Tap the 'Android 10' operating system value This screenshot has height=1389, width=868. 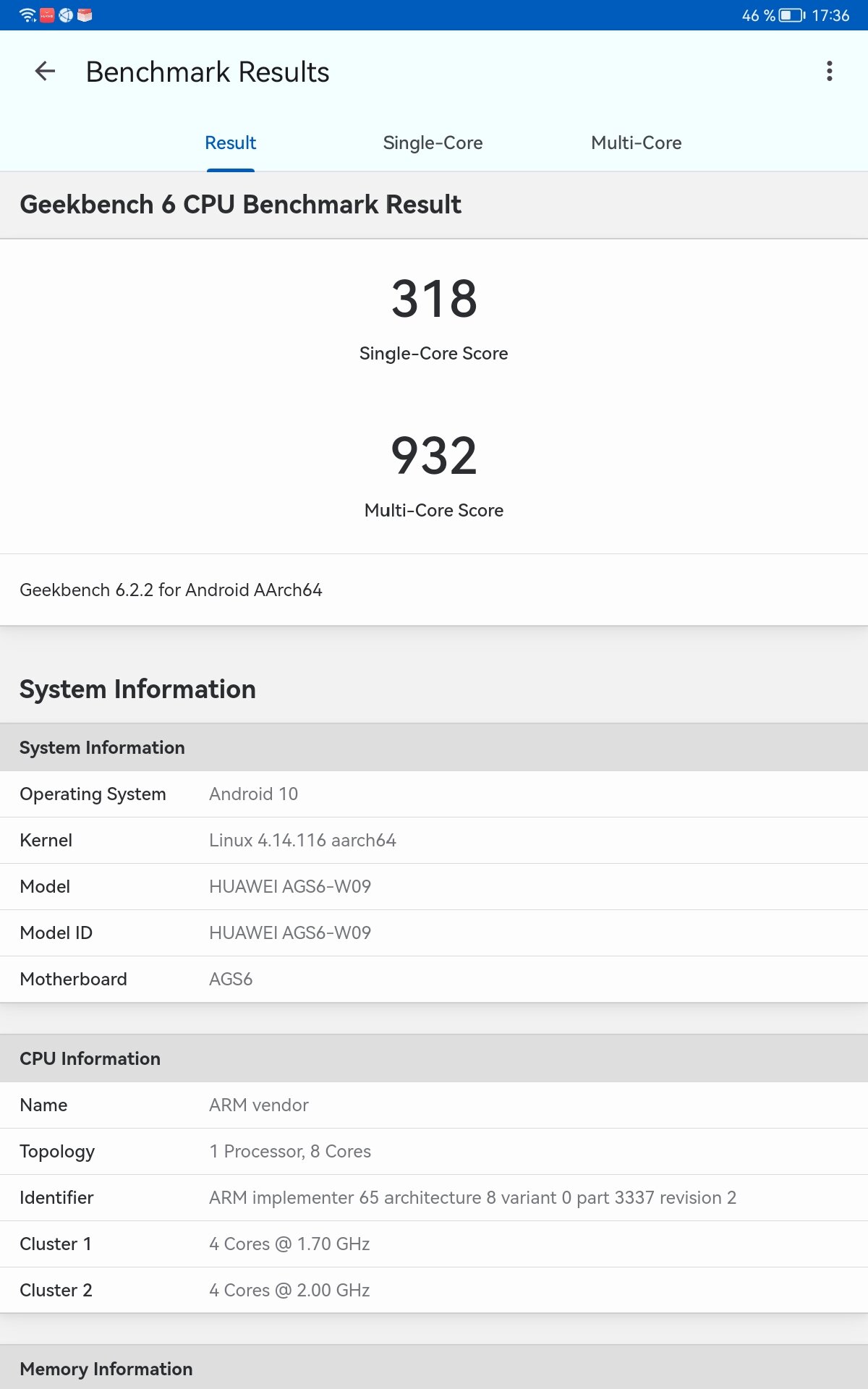253,794
